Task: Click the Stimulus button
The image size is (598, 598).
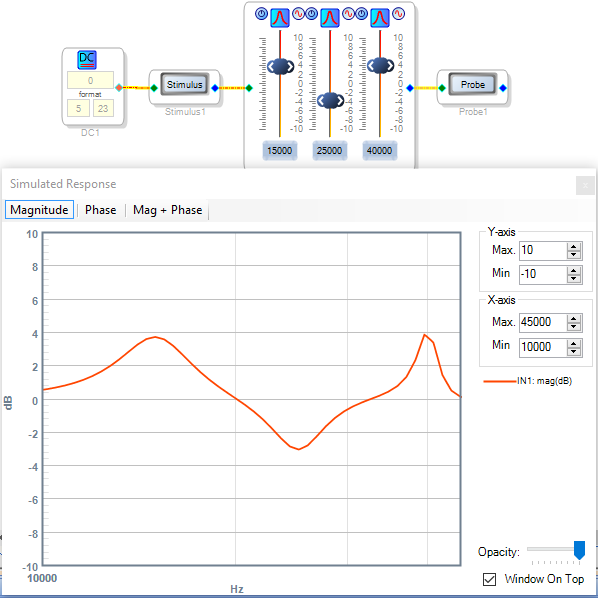Action: 185,85
